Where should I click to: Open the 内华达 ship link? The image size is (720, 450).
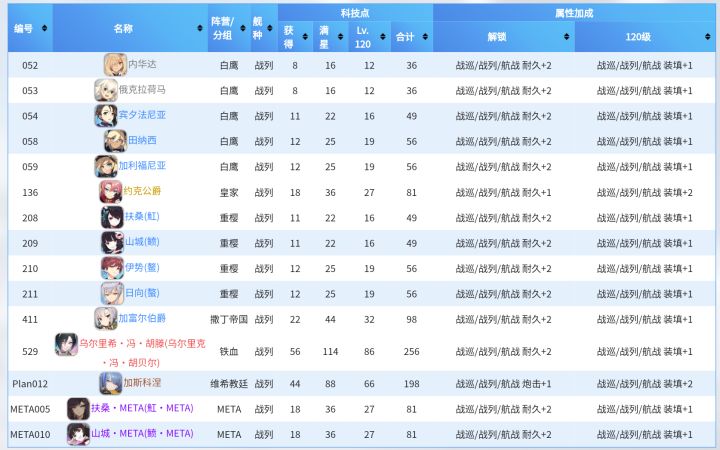(x=142, y=64)
